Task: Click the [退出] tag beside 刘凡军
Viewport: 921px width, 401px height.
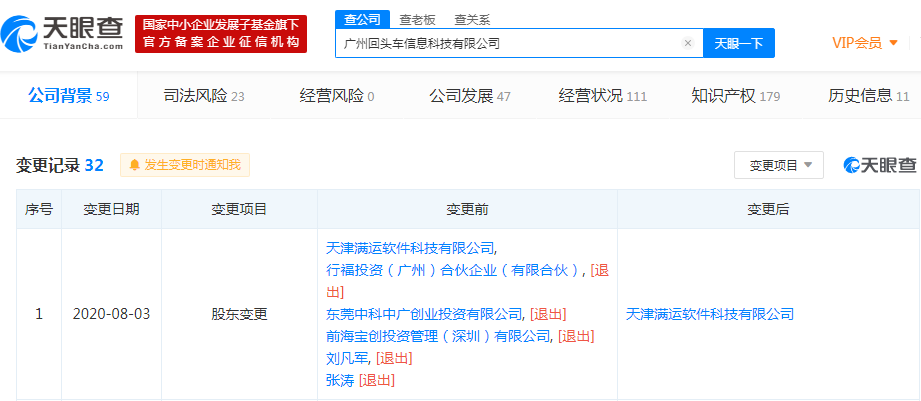Action: click(x=394, y=358)
